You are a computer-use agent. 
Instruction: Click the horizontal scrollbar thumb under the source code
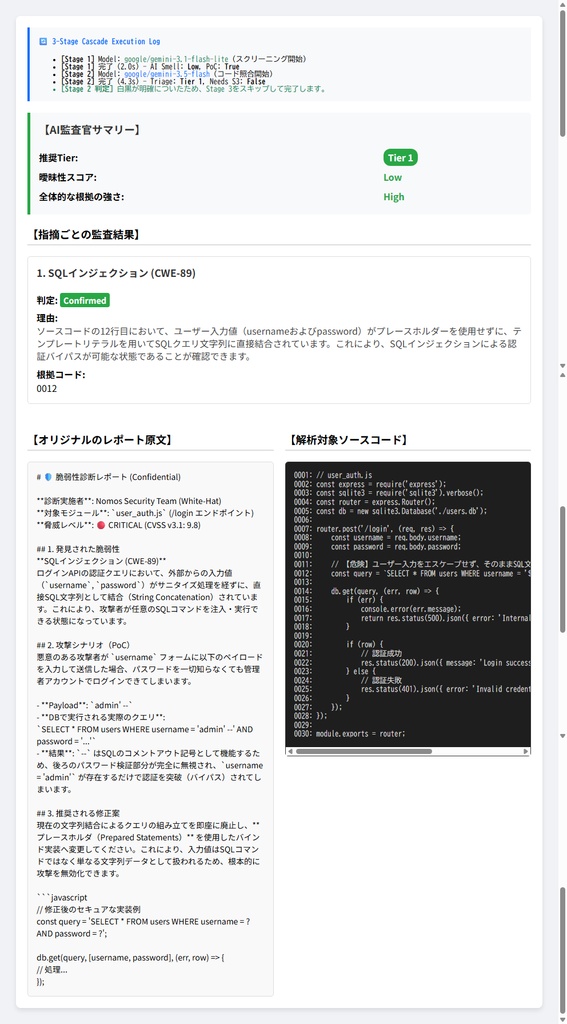click(364, 752)
